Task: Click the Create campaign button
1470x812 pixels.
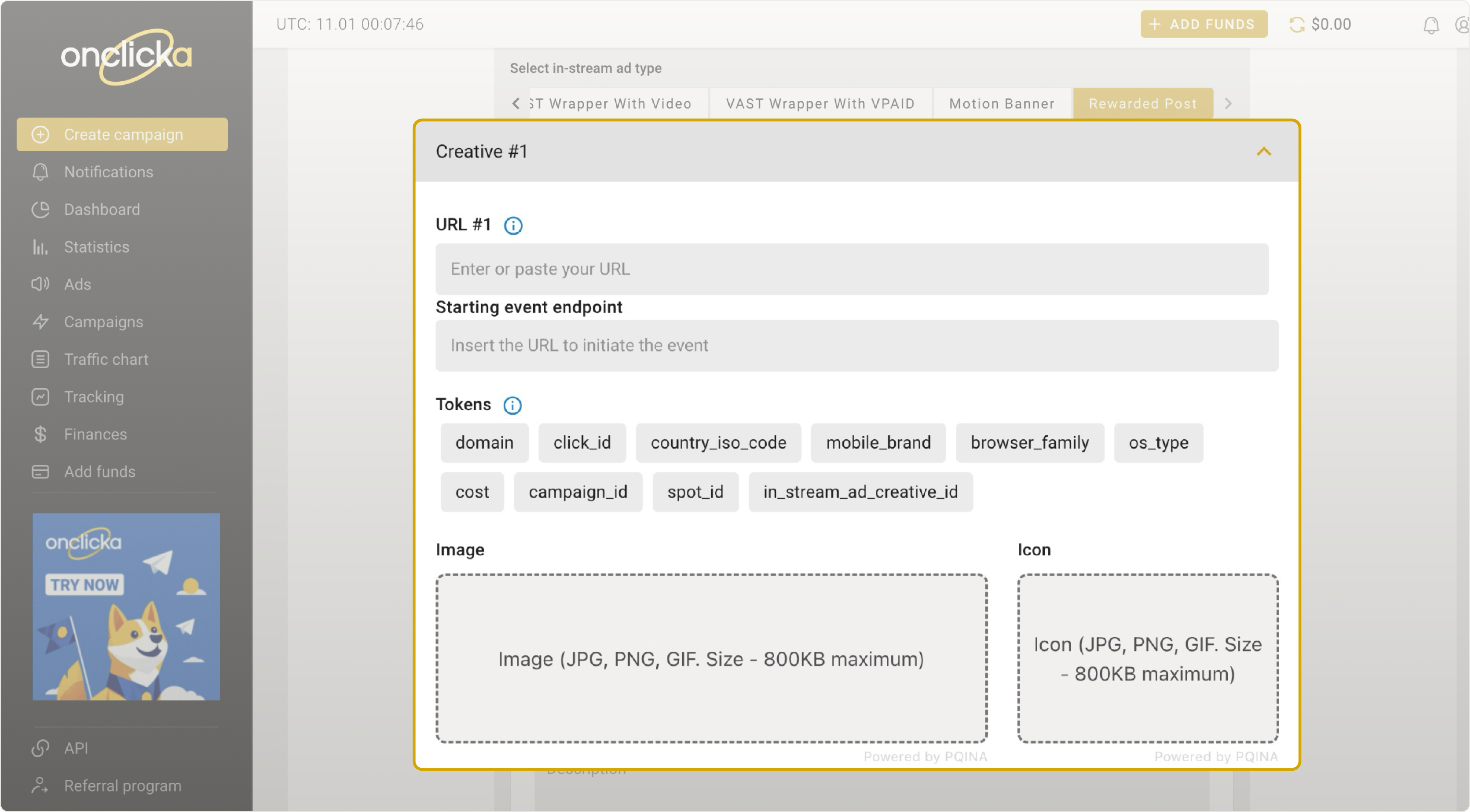Action: point(122,135)
